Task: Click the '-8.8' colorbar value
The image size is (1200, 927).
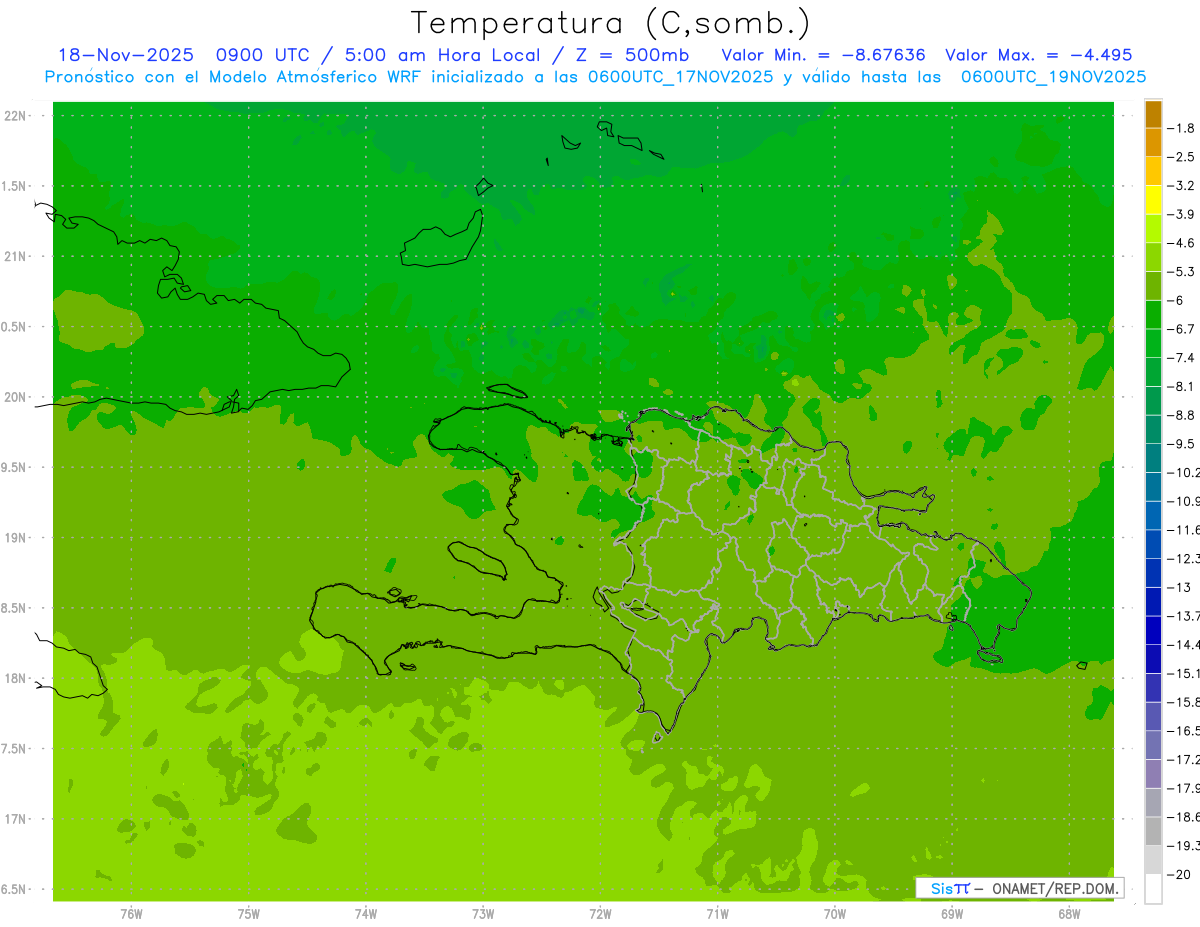Action: click(x=1183, y=415)
